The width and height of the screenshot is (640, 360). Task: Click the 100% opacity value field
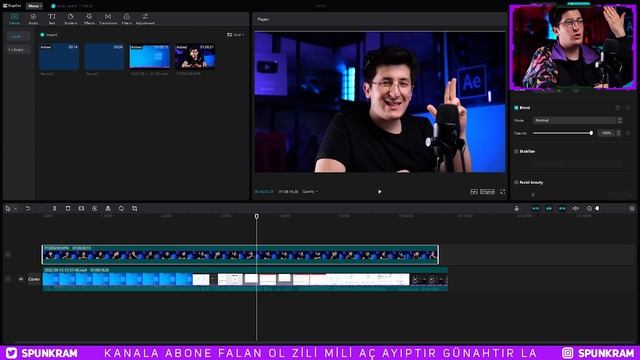click(607, 133)
